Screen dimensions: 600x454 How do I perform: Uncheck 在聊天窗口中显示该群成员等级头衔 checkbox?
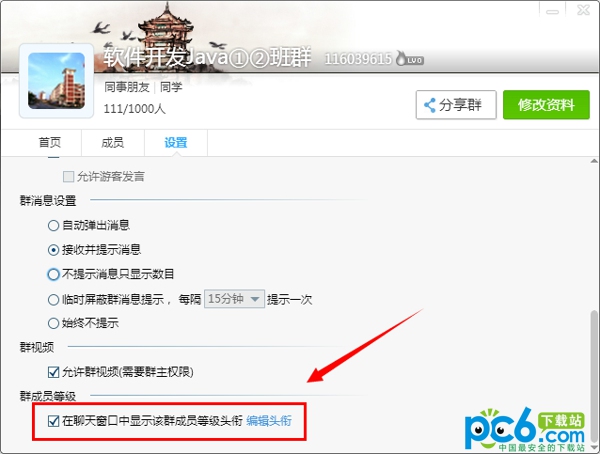(53, 421)
